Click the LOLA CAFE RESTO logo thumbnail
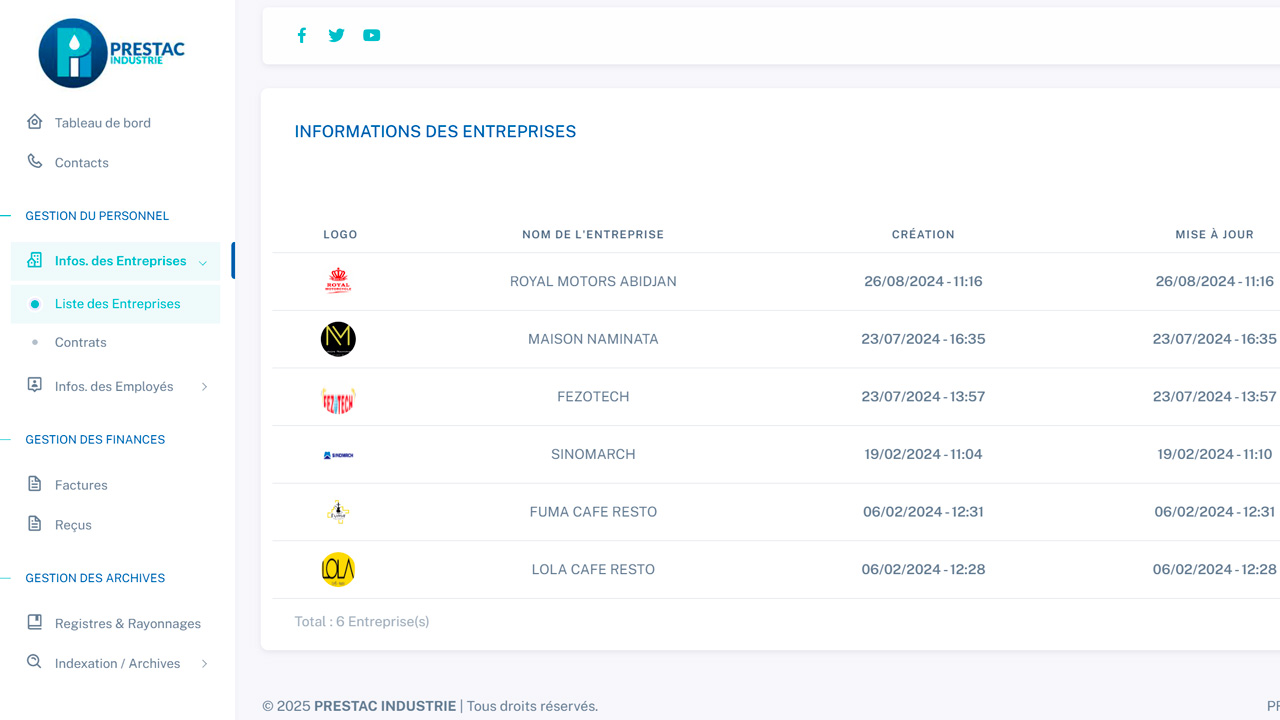 click(x=338, y=570)
